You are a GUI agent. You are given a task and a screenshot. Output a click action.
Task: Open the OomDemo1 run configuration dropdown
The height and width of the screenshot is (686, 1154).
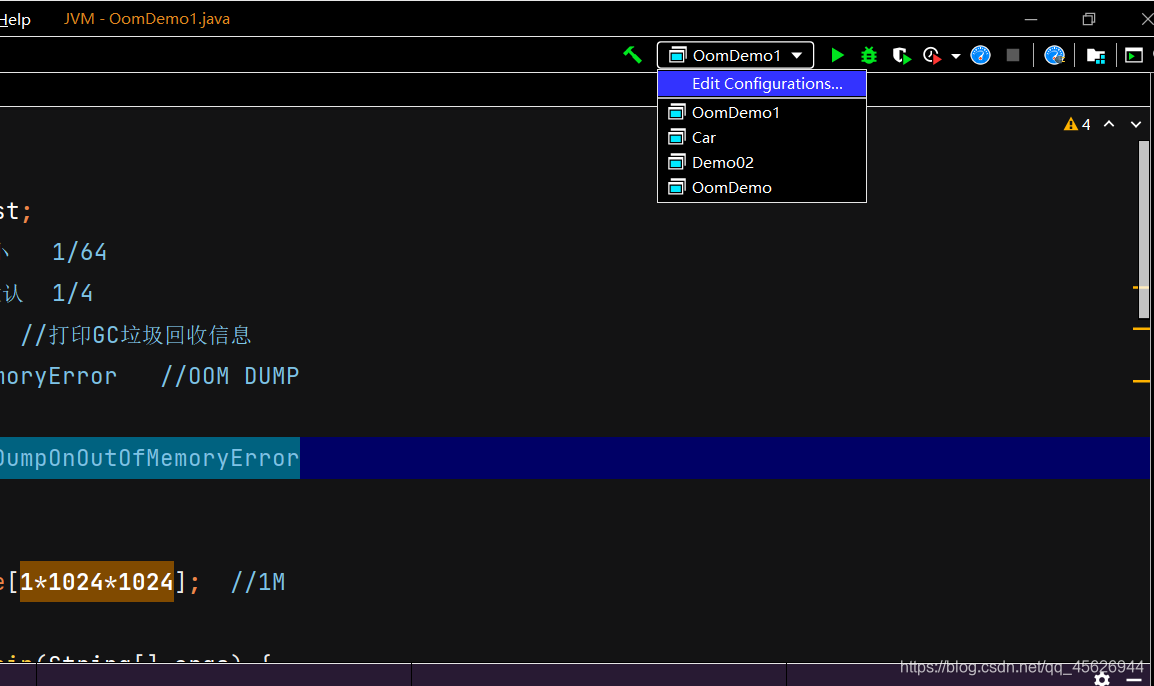click(735, 55)
